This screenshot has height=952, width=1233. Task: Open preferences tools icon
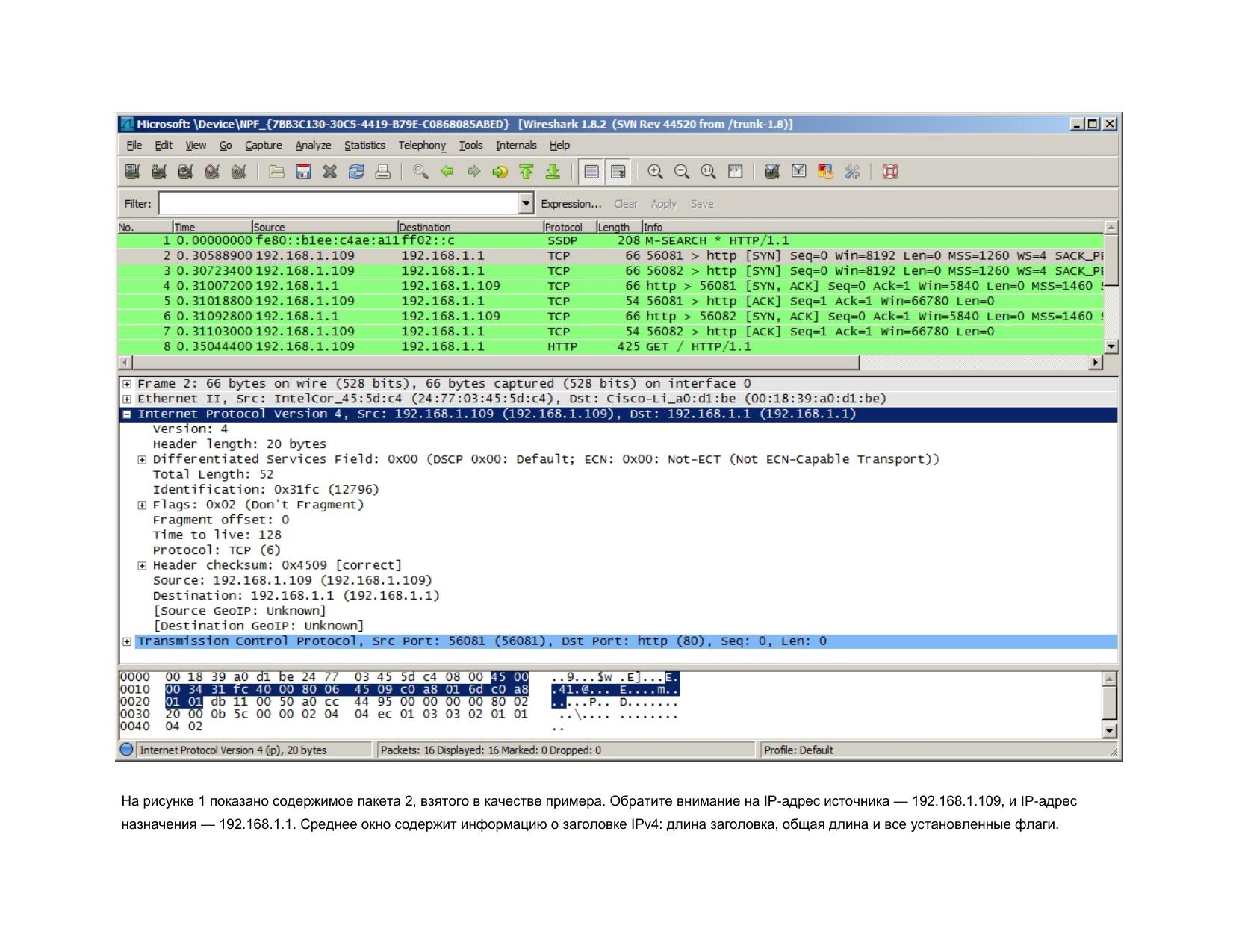(x=852, y=172)
